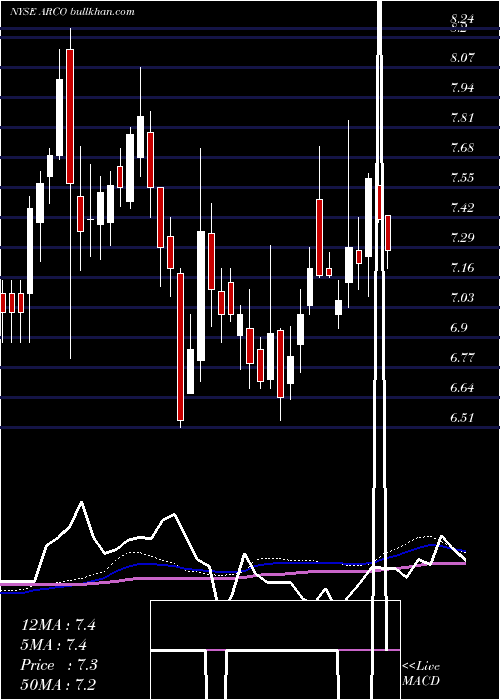Click the 6.9 price axis label

click(x=459, y=328)
